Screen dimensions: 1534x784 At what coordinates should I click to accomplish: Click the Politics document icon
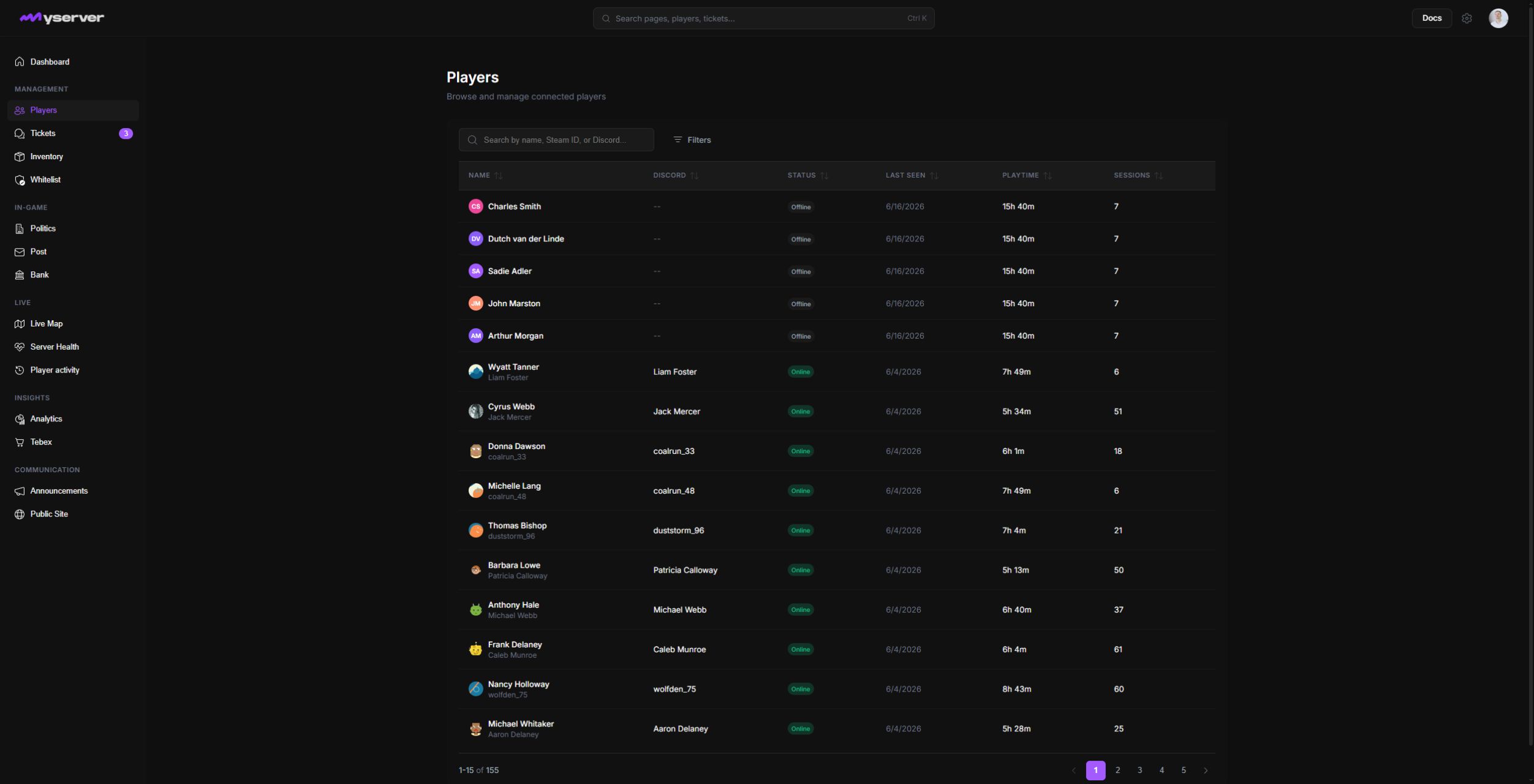tap(20, 228)
